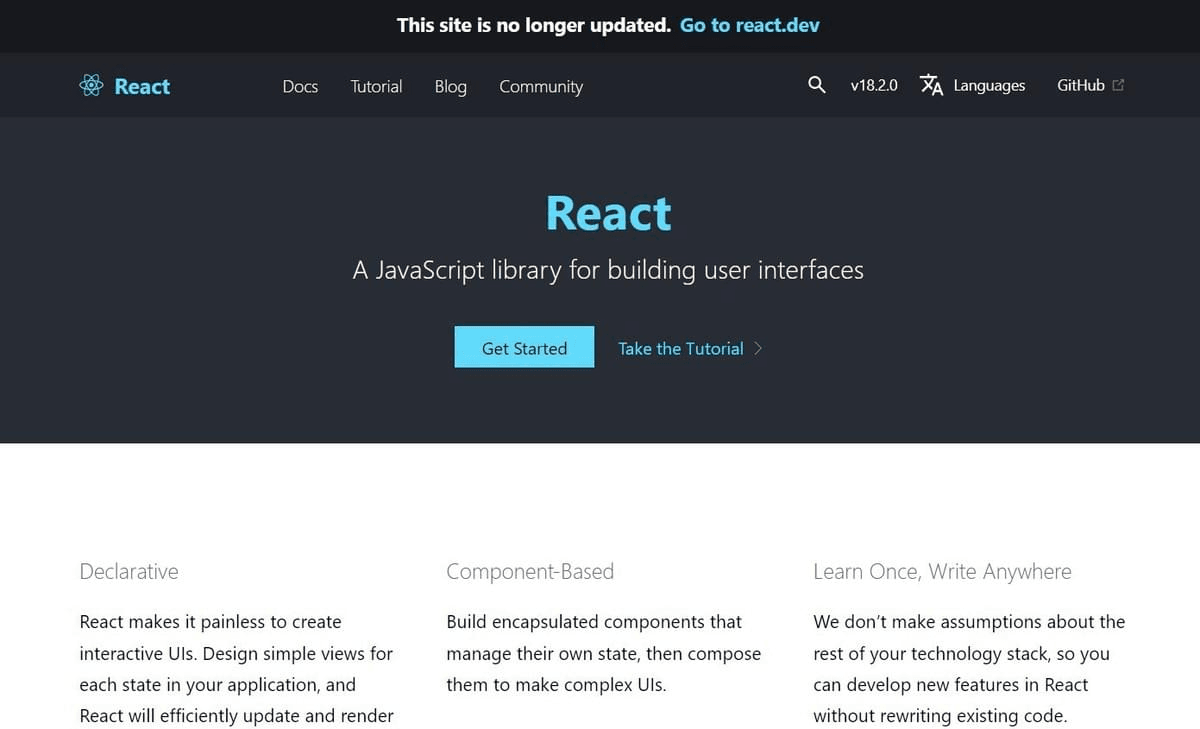The width and height of the screenshot is (1200, 729).
Task: Click the Declarative feature heading
Action: tap(129, 571)
